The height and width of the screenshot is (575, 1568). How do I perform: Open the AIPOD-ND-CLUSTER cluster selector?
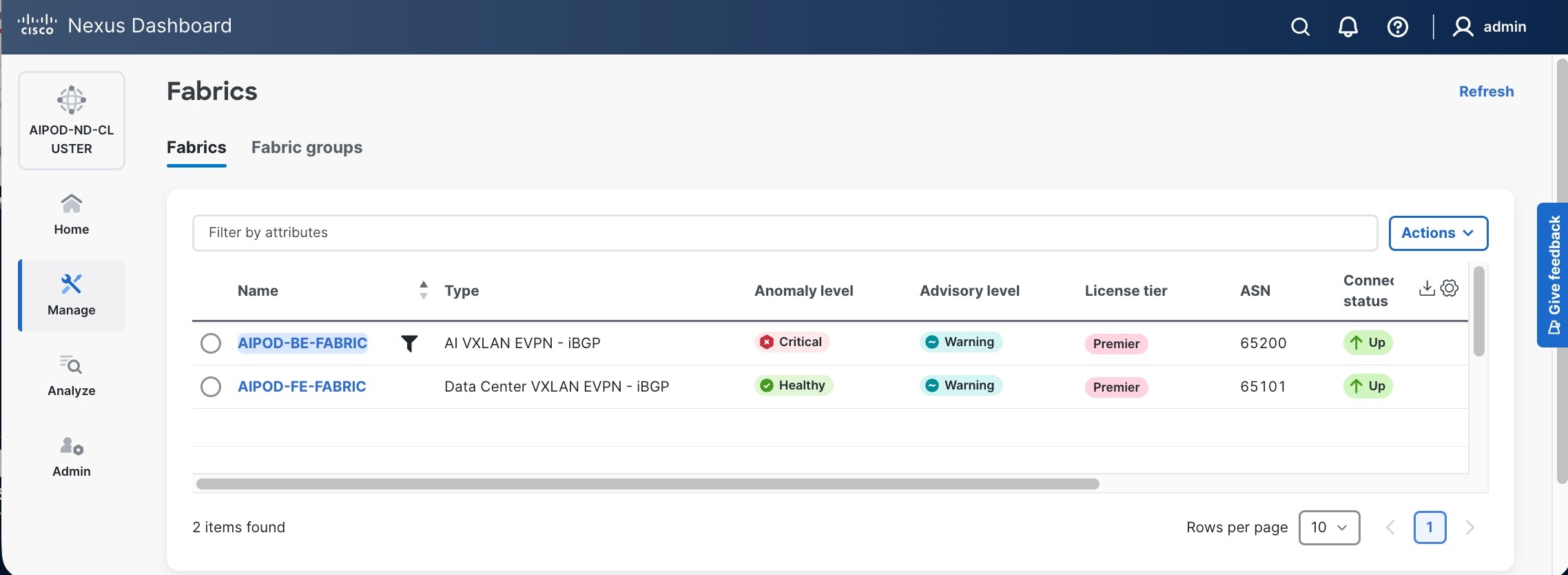[x=72, y=121]
